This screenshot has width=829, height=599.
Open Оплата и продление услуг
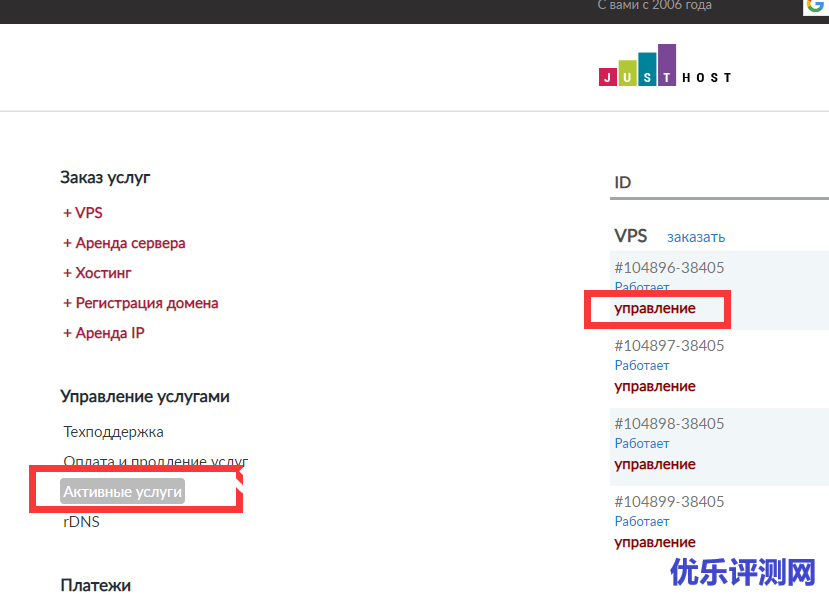click(155, 462)
